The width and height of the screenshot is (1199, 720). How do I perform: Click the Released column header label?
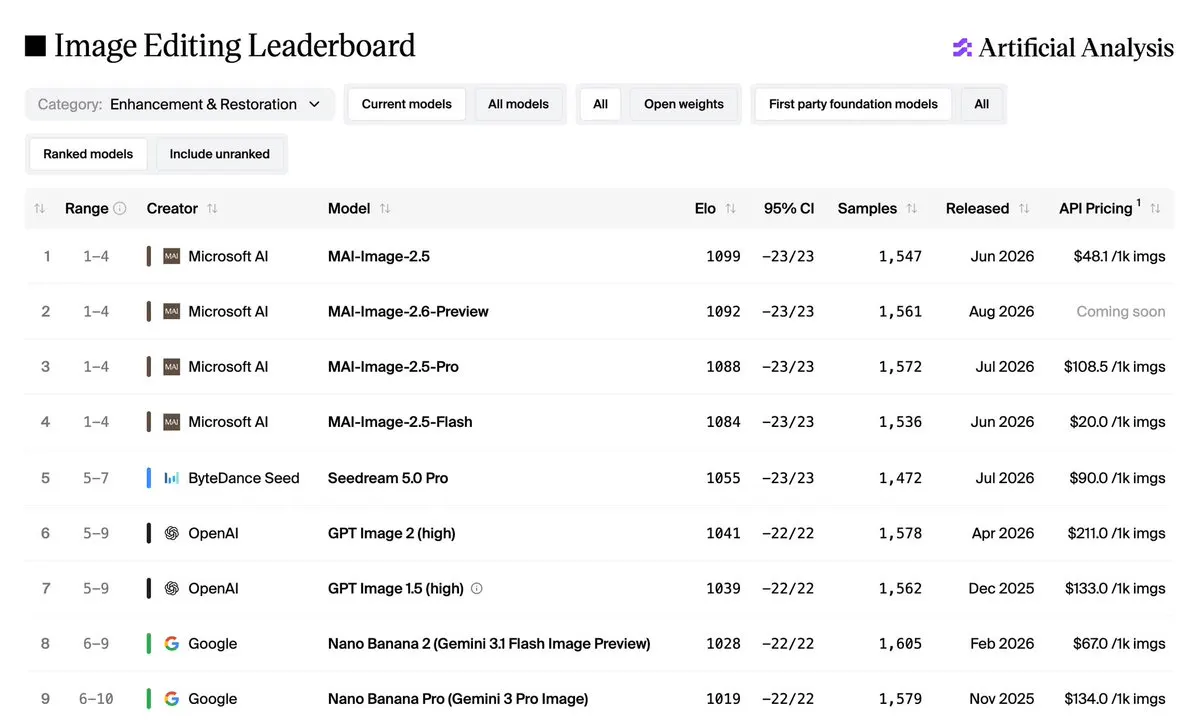coord(977,209)
